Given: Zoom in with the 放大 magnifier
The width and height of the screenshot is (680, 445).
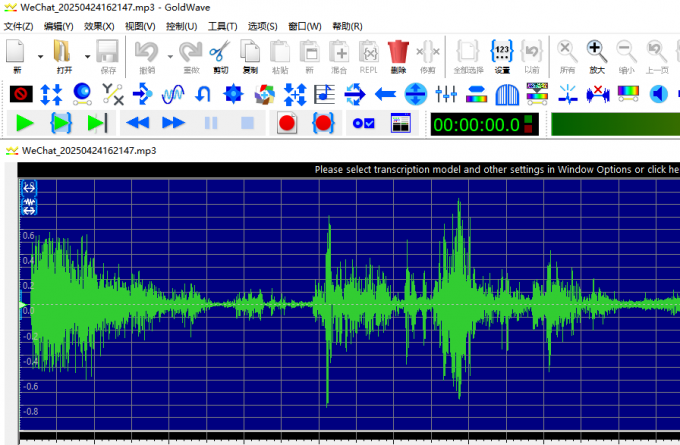Looking at the screenshot, I should pyautogui.click(x=597, y=52).
